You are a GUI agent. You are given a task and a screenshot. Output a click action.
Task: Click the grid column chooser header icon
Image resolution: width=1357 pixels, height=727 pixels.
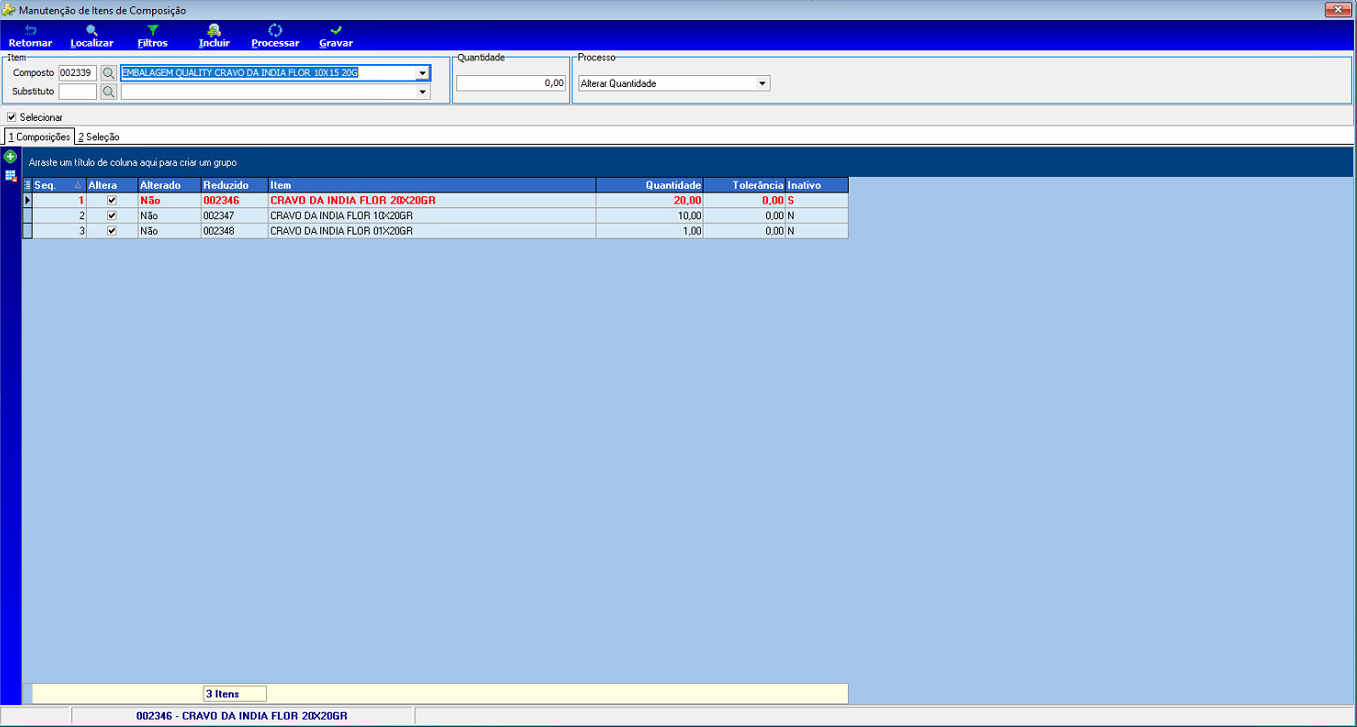[x=27, y=185]
